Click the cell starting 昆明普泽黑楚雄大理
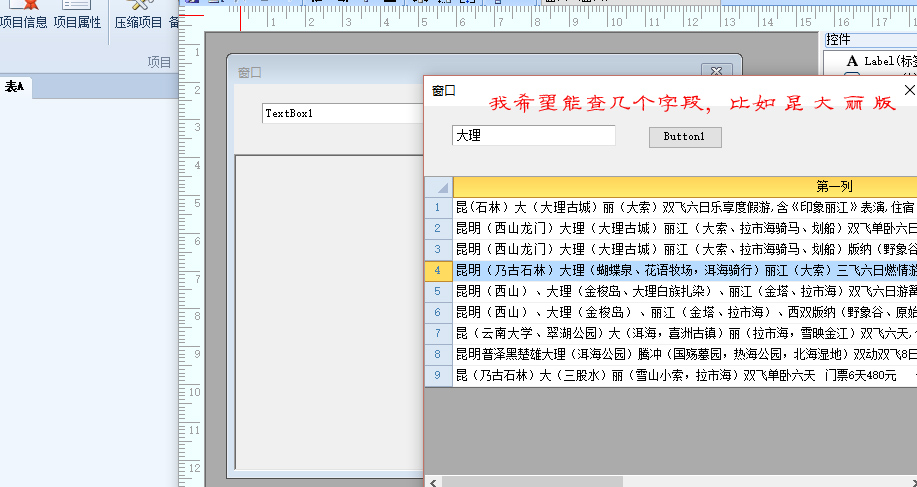This screenshot has height=487, width=917. coord(685,354)
